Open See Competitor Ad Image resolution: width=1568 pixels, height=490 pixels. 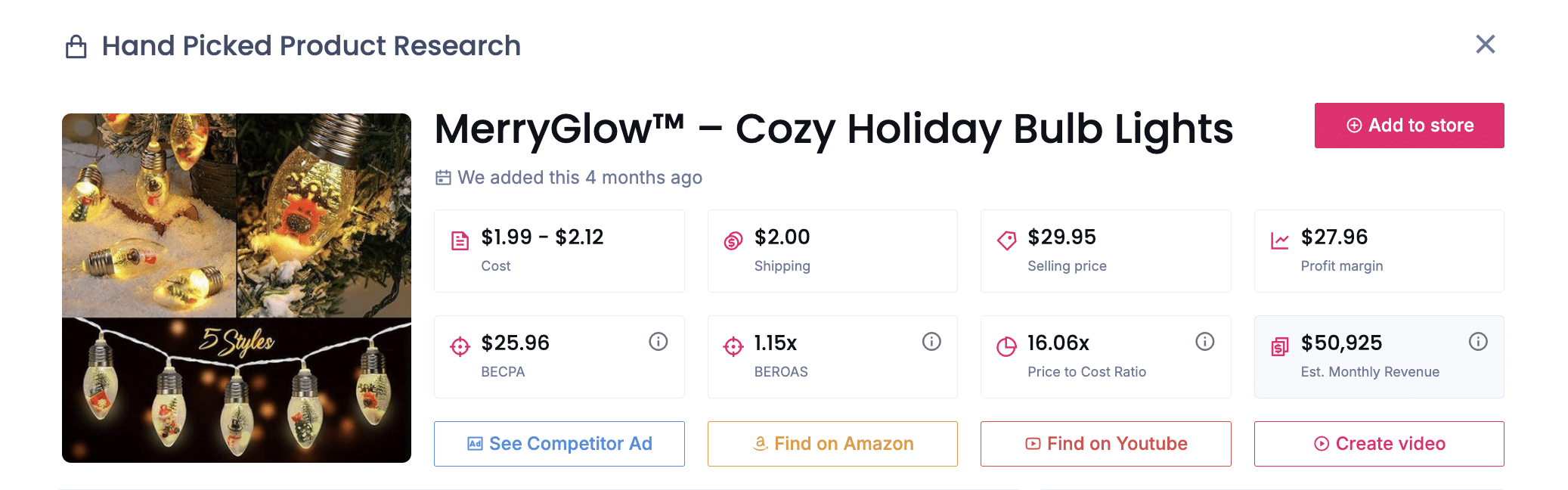pos(559,444)
